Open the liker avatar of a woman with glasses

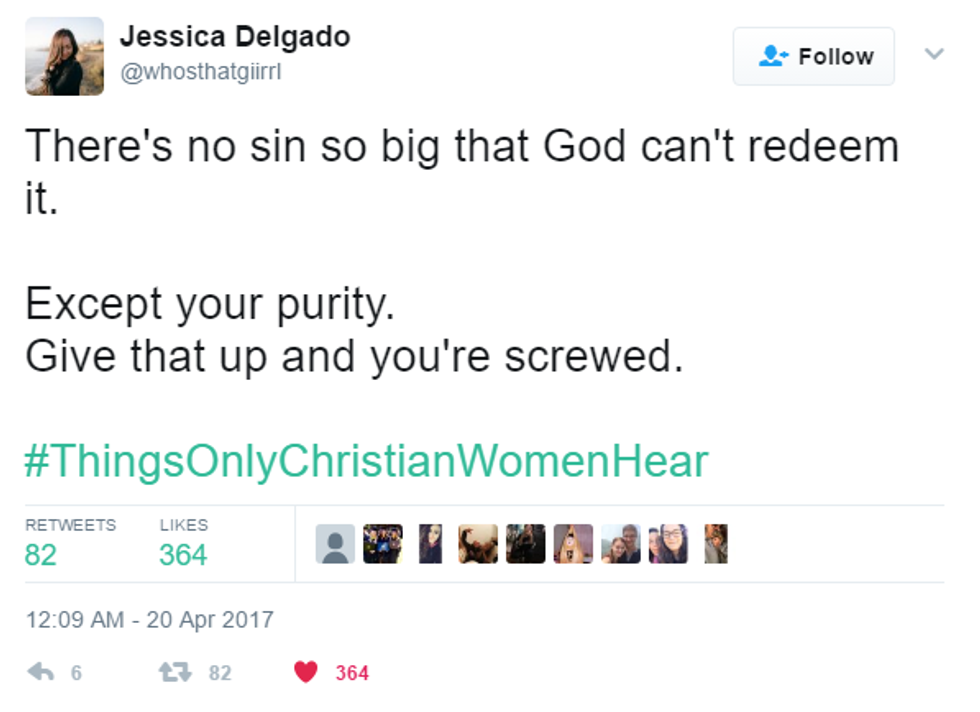coord(668,544)
